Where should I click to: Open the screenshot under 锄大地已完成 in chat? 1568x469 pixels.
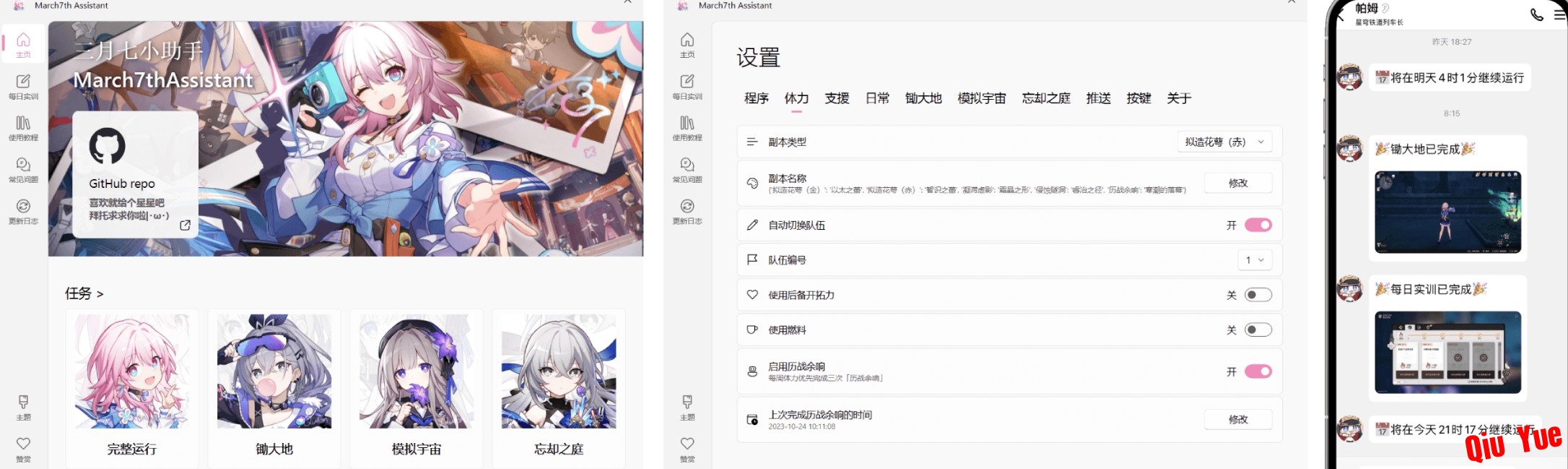(1448, 212)
